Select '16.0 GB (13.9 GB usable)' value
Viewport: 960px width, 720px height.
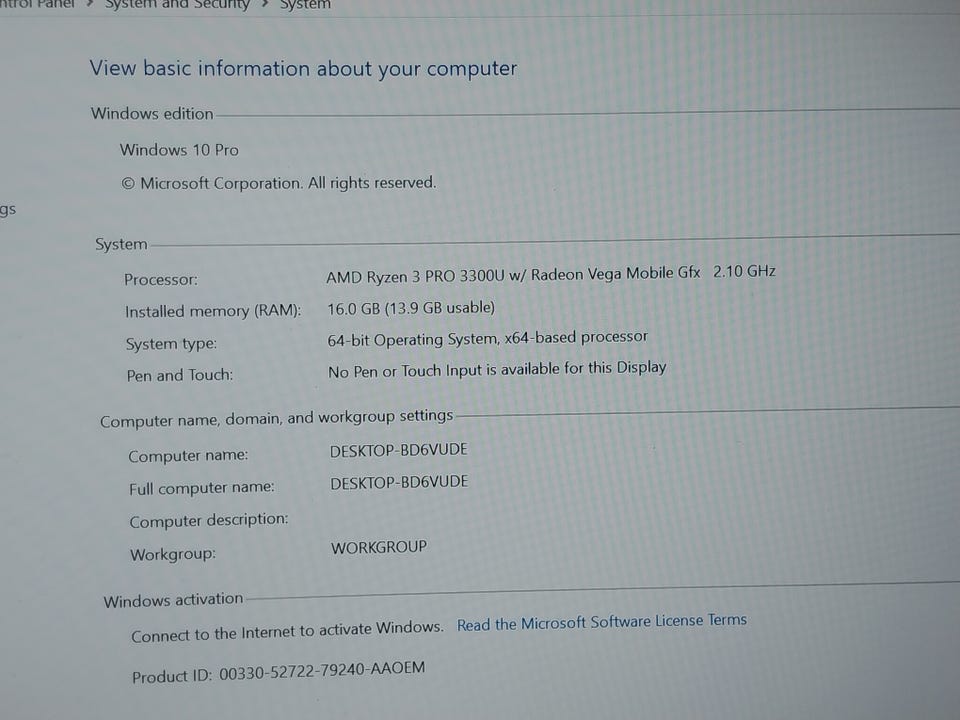[x=411, y=308]
